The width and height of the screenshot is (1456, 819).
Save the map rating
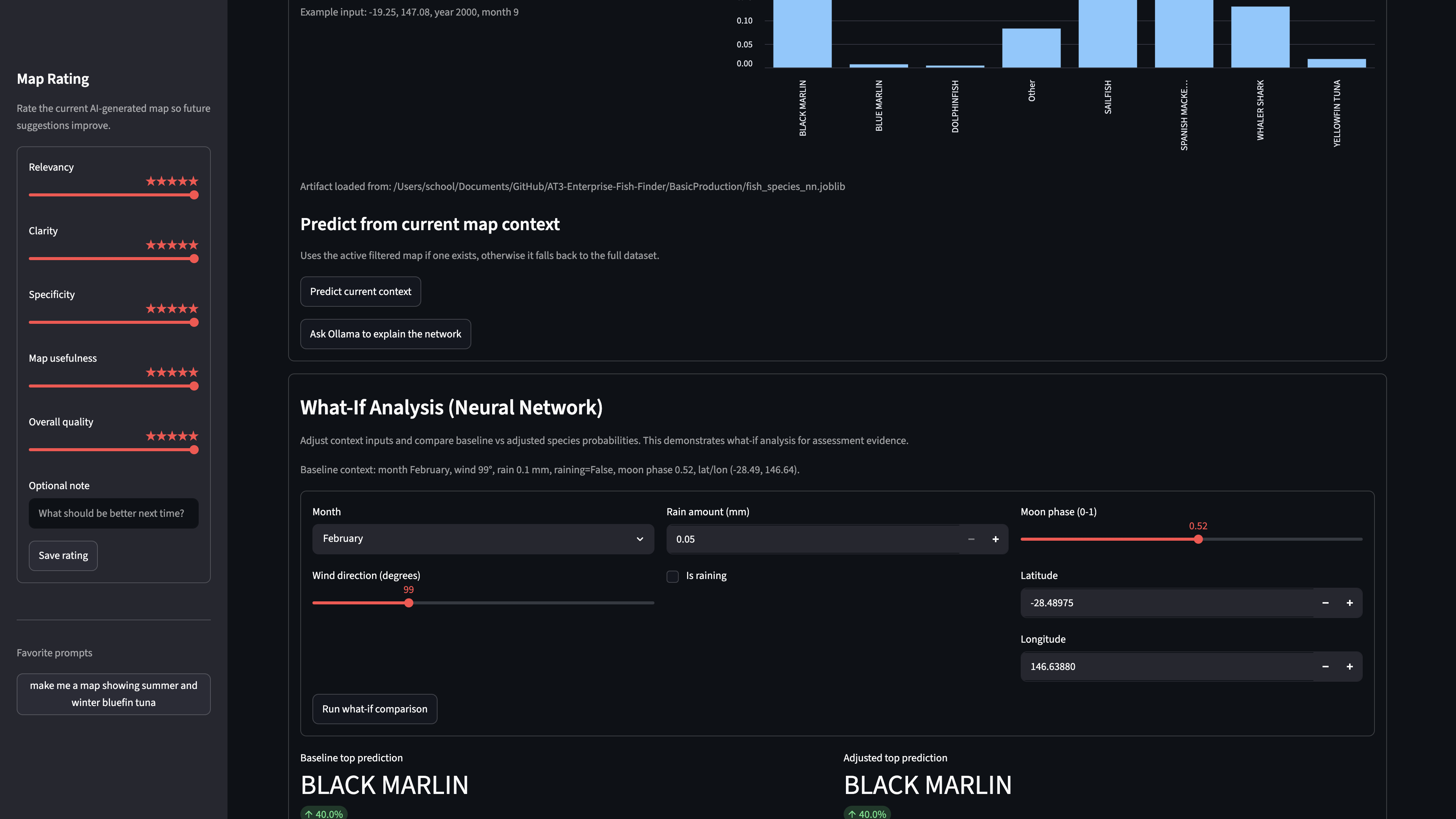63,555
